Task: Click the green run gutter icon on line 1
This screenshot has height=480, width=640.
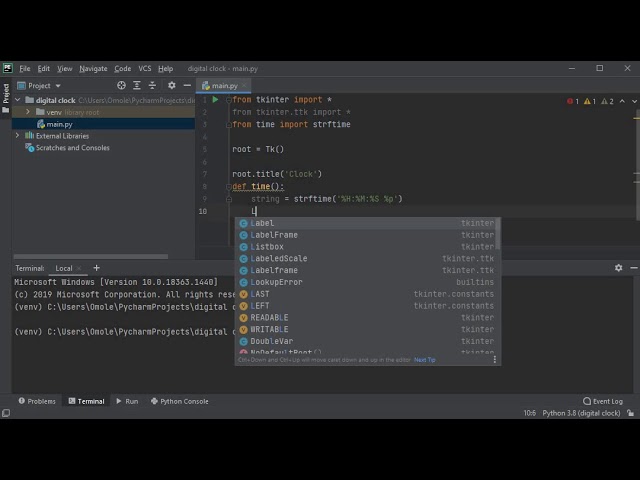Action: pyautogui.click(x=215, y=100)
